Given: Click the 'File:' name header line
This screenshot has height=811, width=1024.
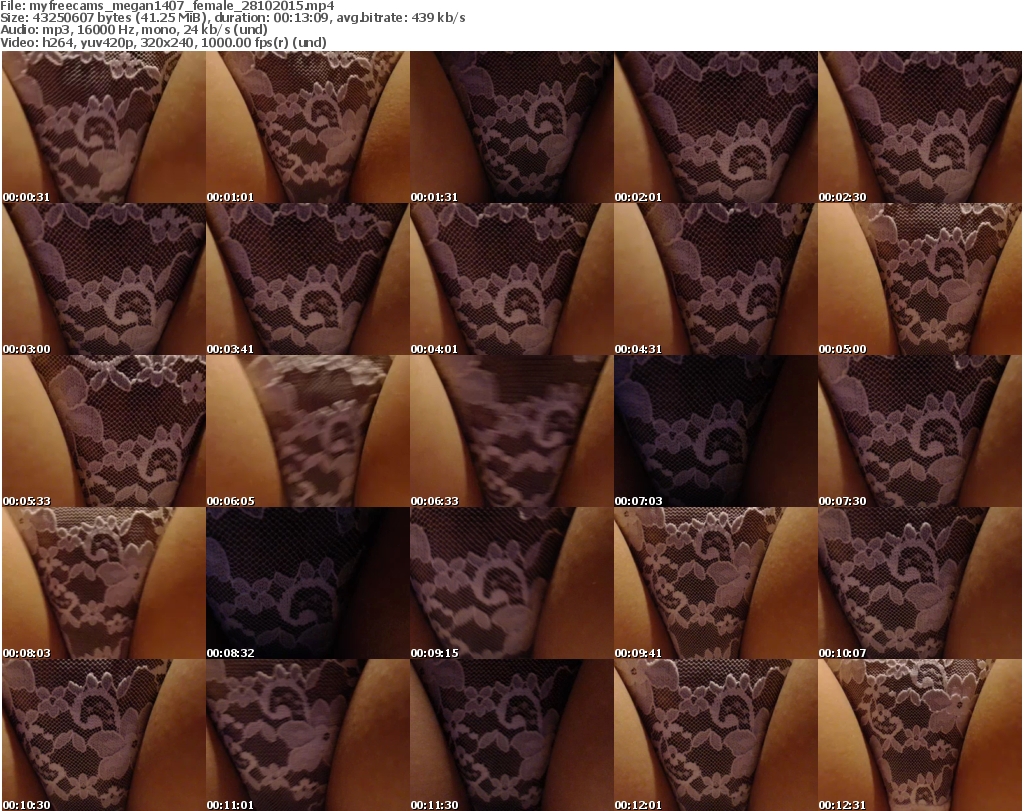Looking at the screenshot, I should [x=167, y=6].
